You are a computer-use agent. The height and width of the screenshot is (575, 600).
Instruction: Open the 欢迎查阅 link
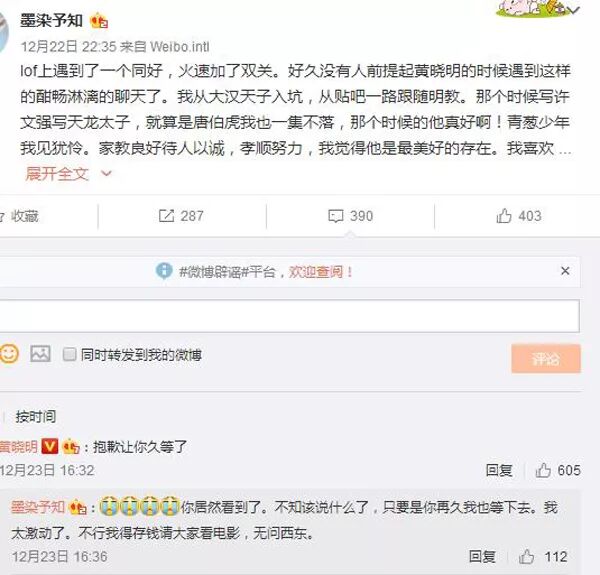point(320,272)
